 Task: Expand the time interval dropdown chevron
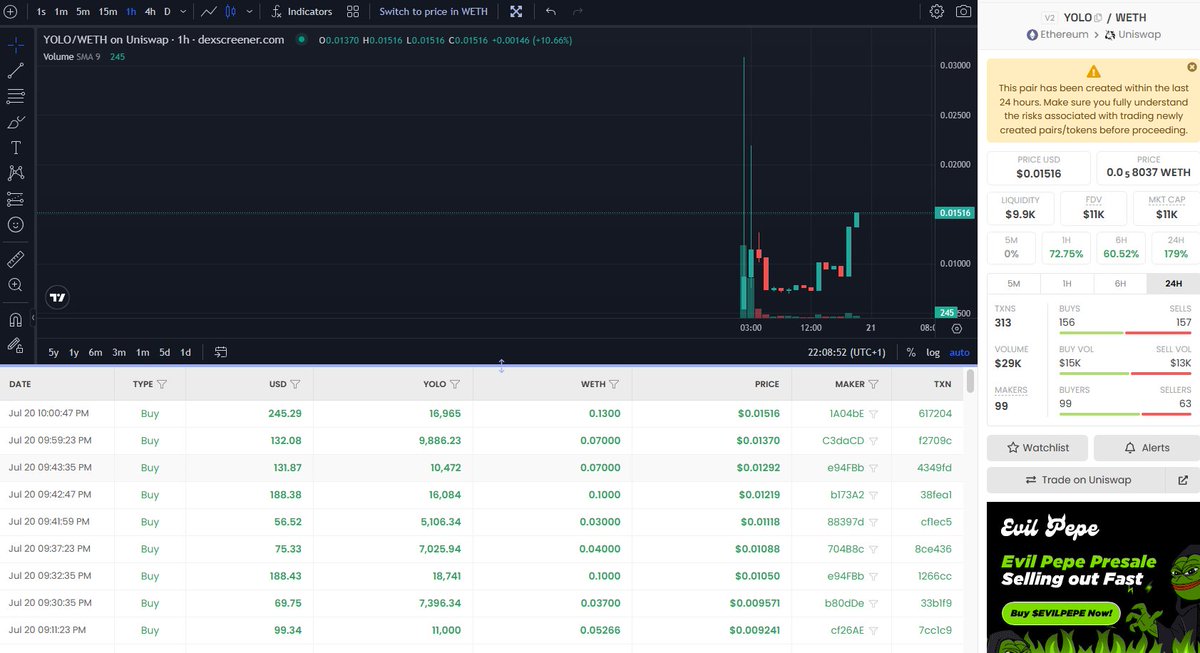183,12
